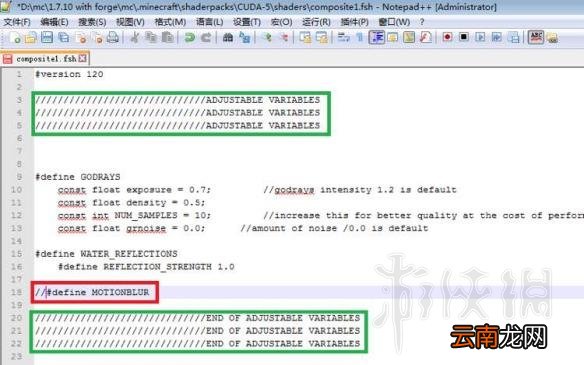Open the 宏(O) menu

[281, 22]
